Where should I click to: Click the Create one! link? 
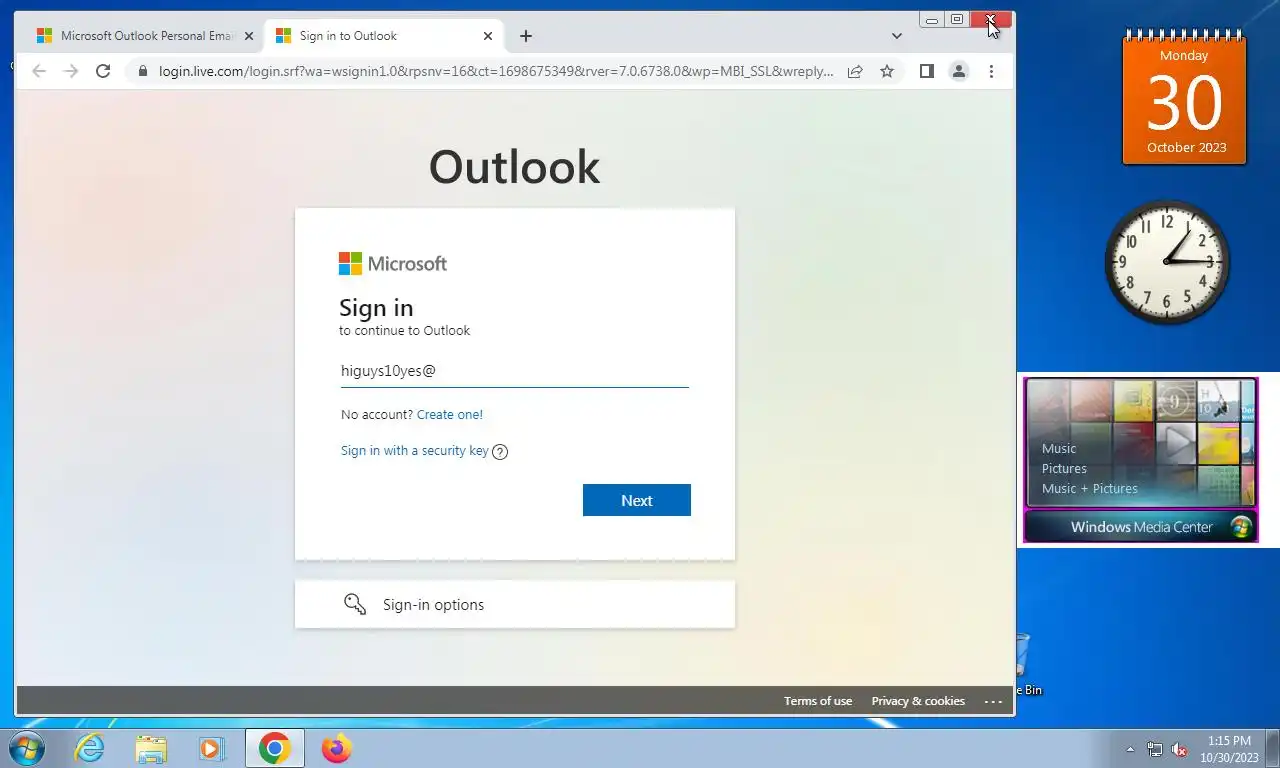pyautogui.click(x=450, y=414)
